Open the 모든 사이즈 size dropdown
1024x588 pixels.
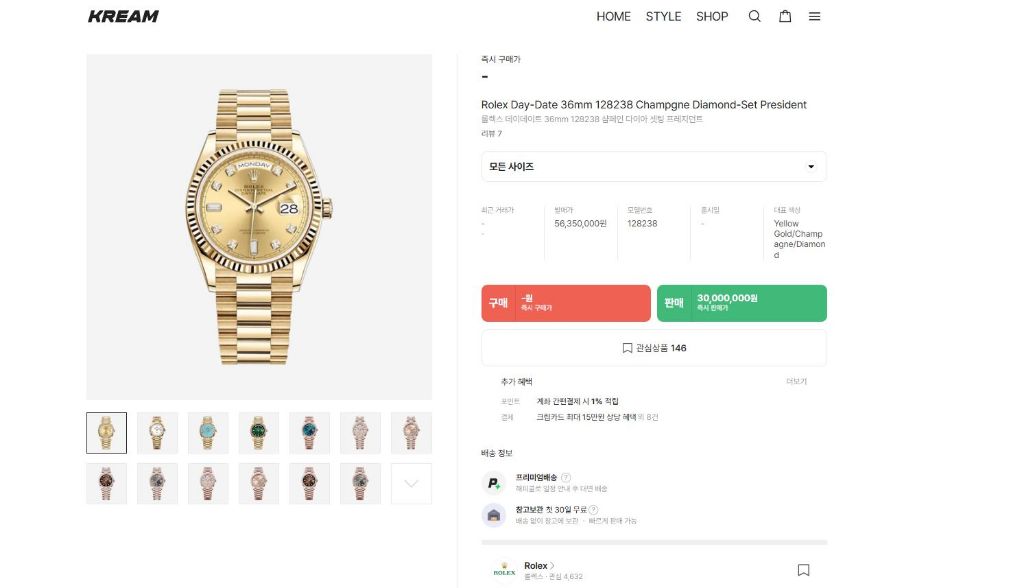pos(653,167)
